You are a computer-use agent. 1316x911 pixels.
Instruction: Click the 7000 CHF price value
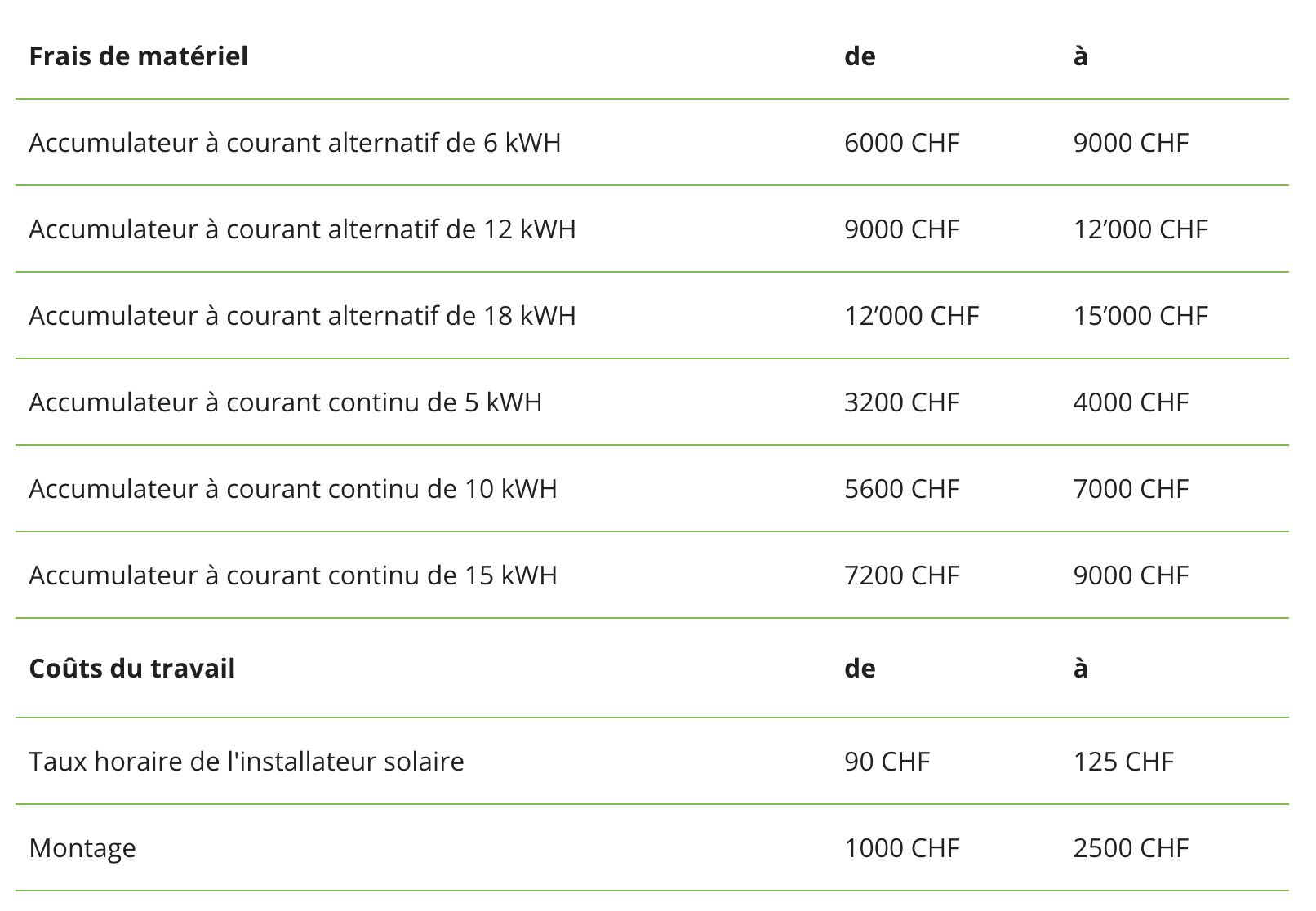tap(1130, 489)
